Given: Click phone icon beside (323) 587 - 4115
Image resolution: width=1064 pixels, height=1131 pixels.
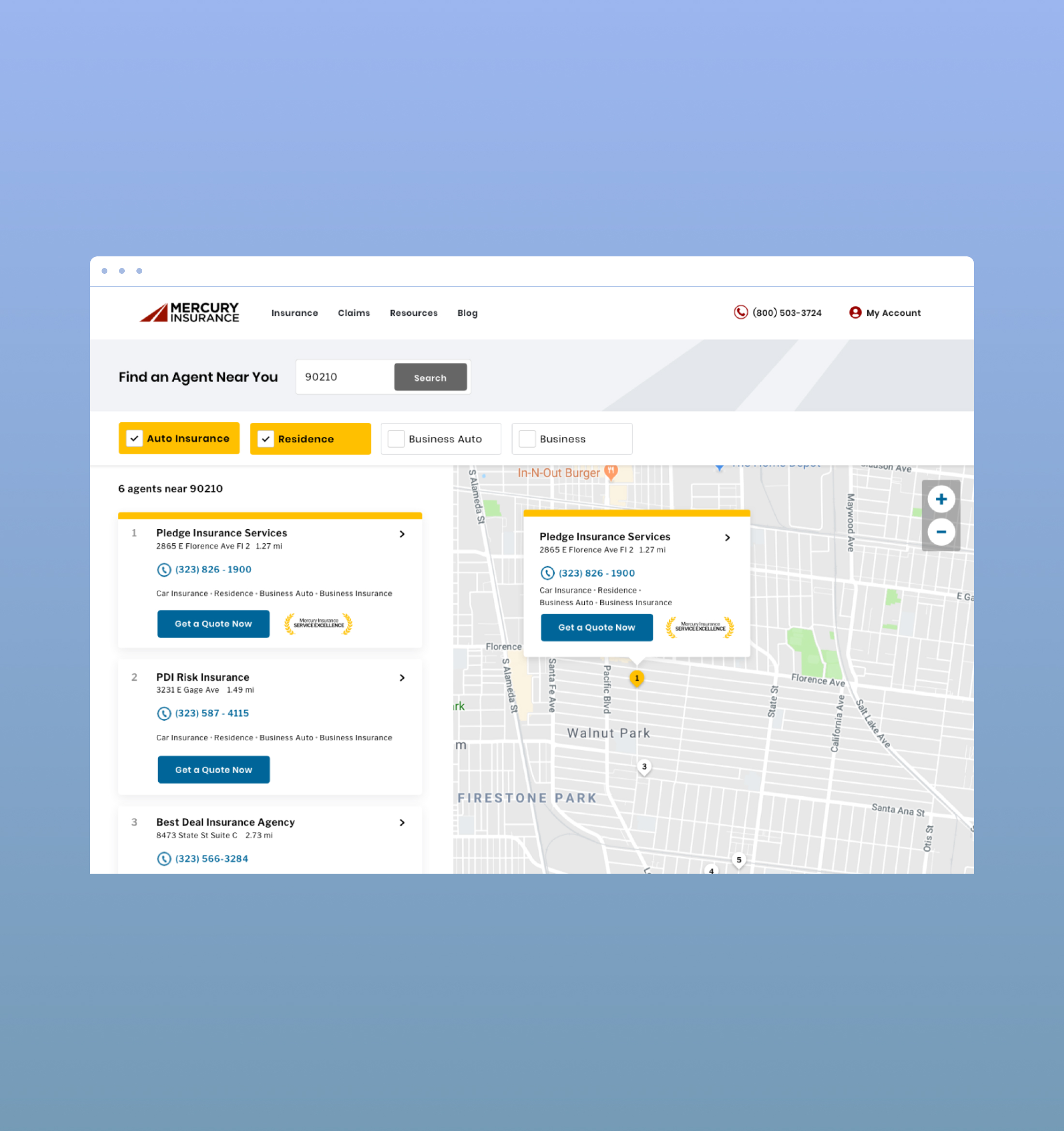Looking at the screenshot, I should point(164,714).
